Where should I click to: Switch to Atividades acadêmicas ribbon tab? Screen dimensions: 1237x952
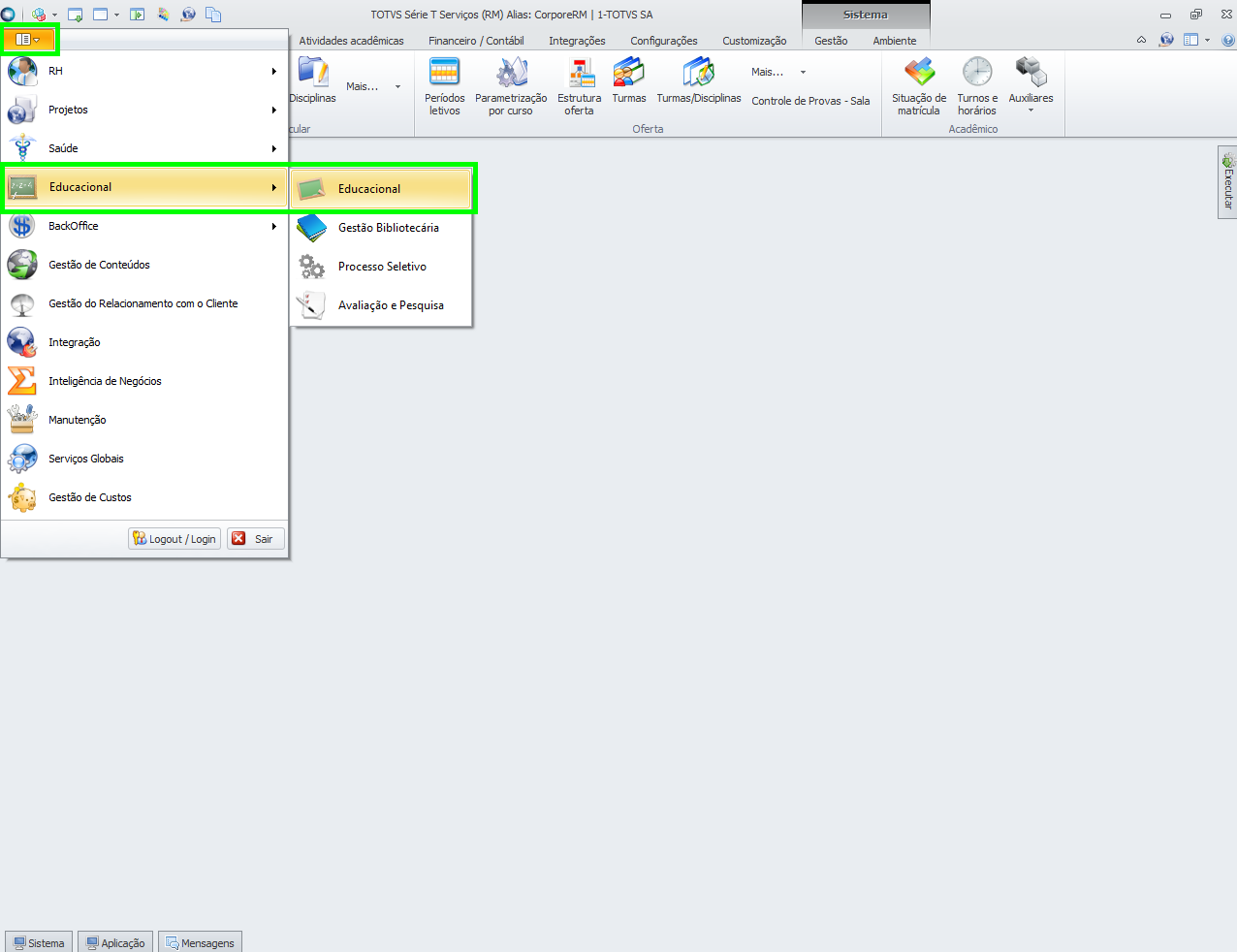pyautogui.click(x=351, y=41)
